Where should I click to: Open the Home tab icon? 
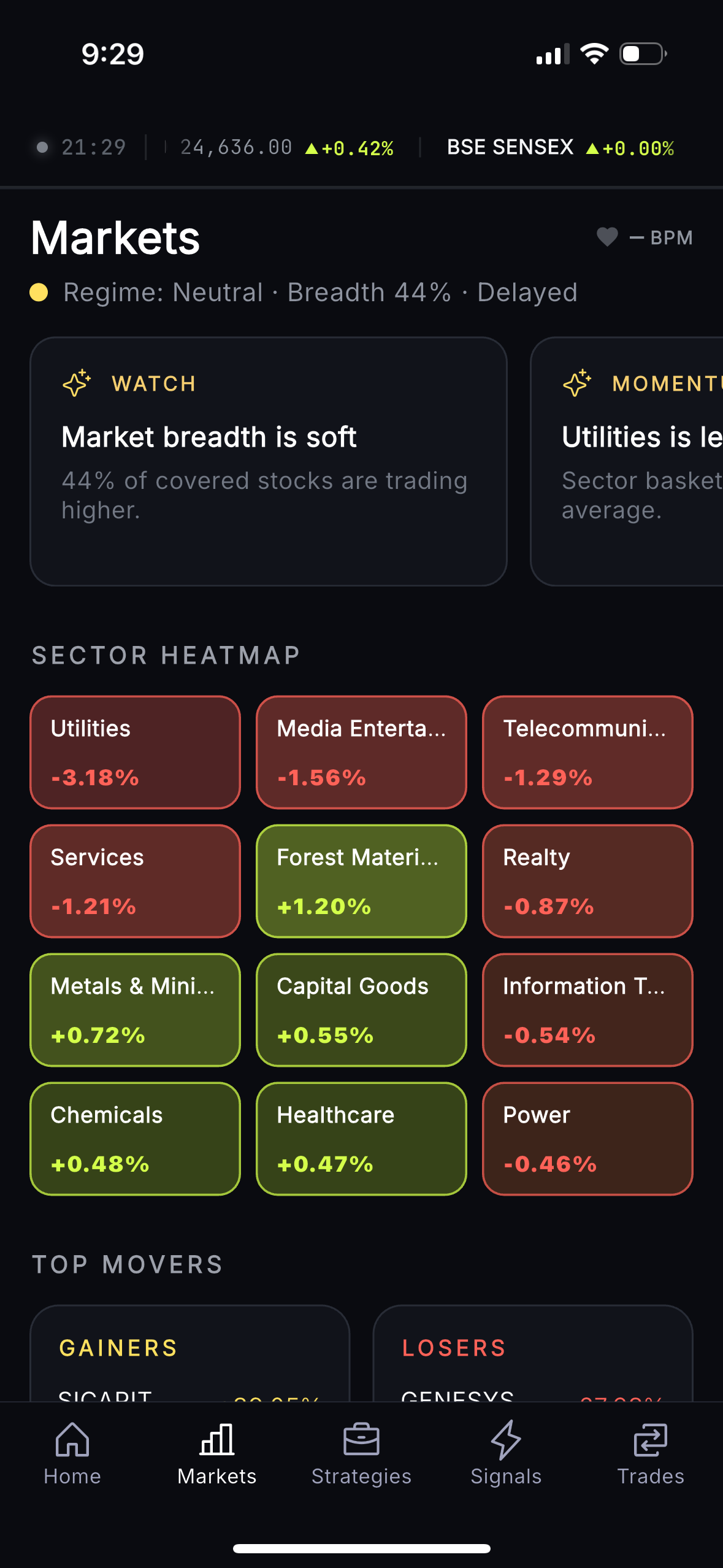(x=72, y=1439)
